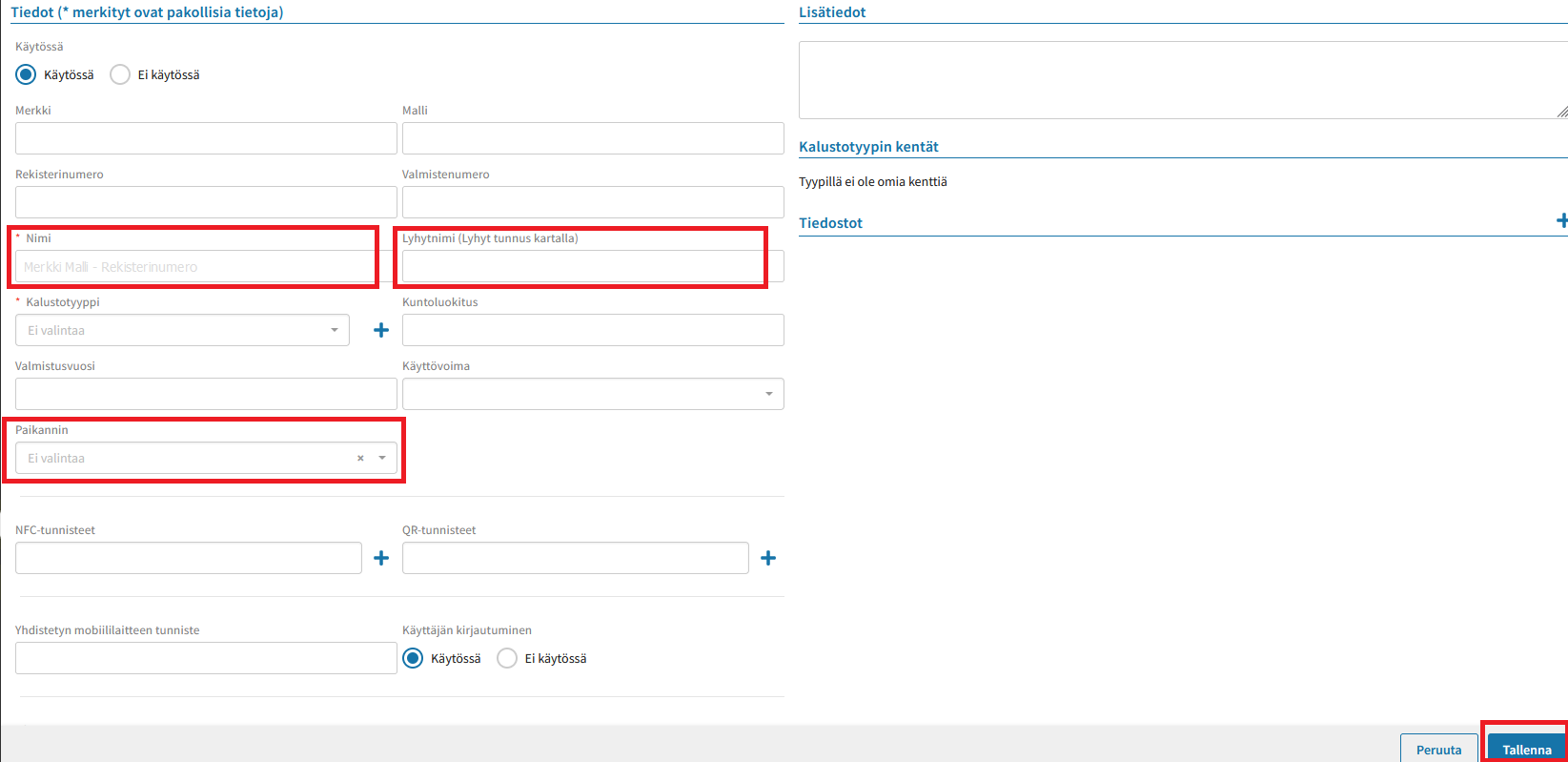Click into the Merkki text field
Viewport: 1568px width, 762px height.
point(206,138)
